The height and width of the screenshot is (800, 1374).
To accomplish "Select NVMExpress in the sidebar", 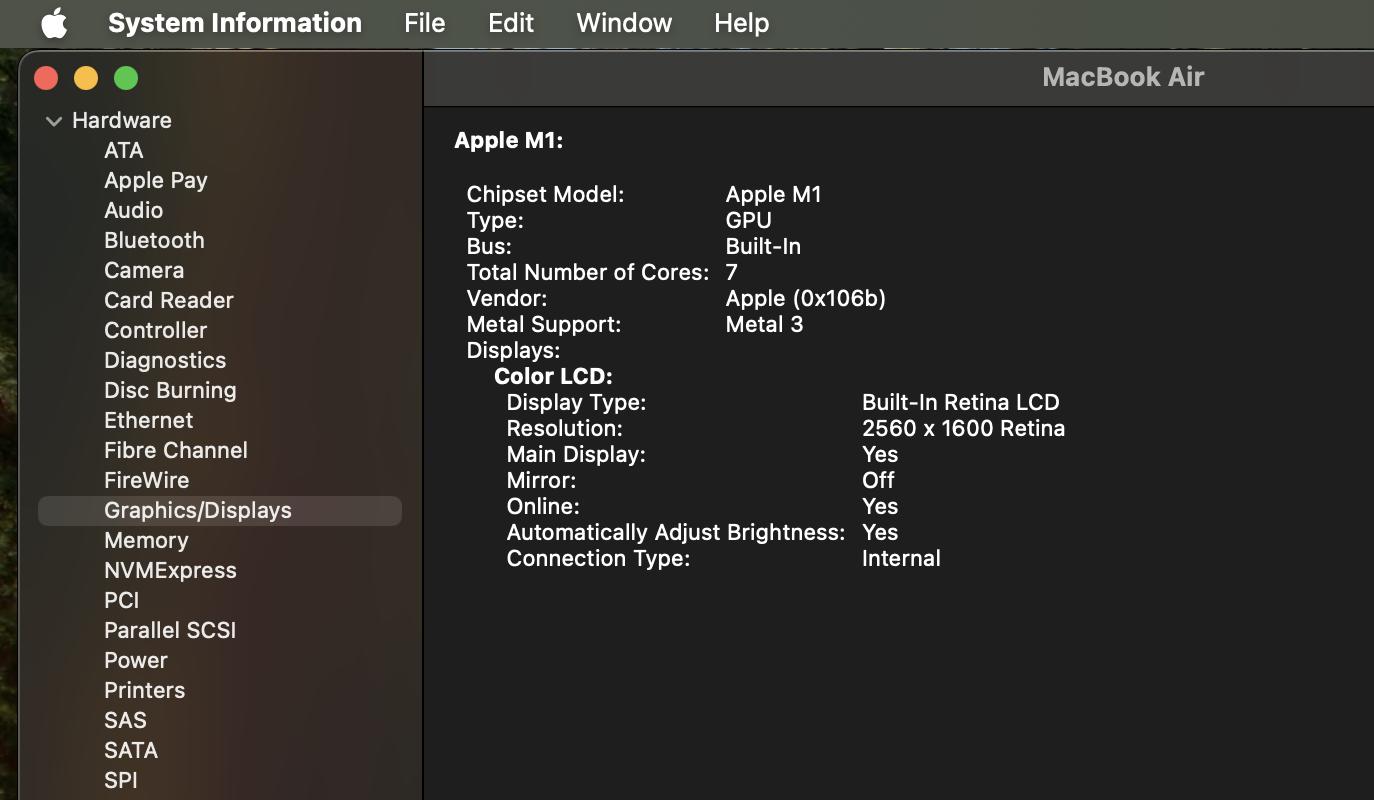I will 170,570.
